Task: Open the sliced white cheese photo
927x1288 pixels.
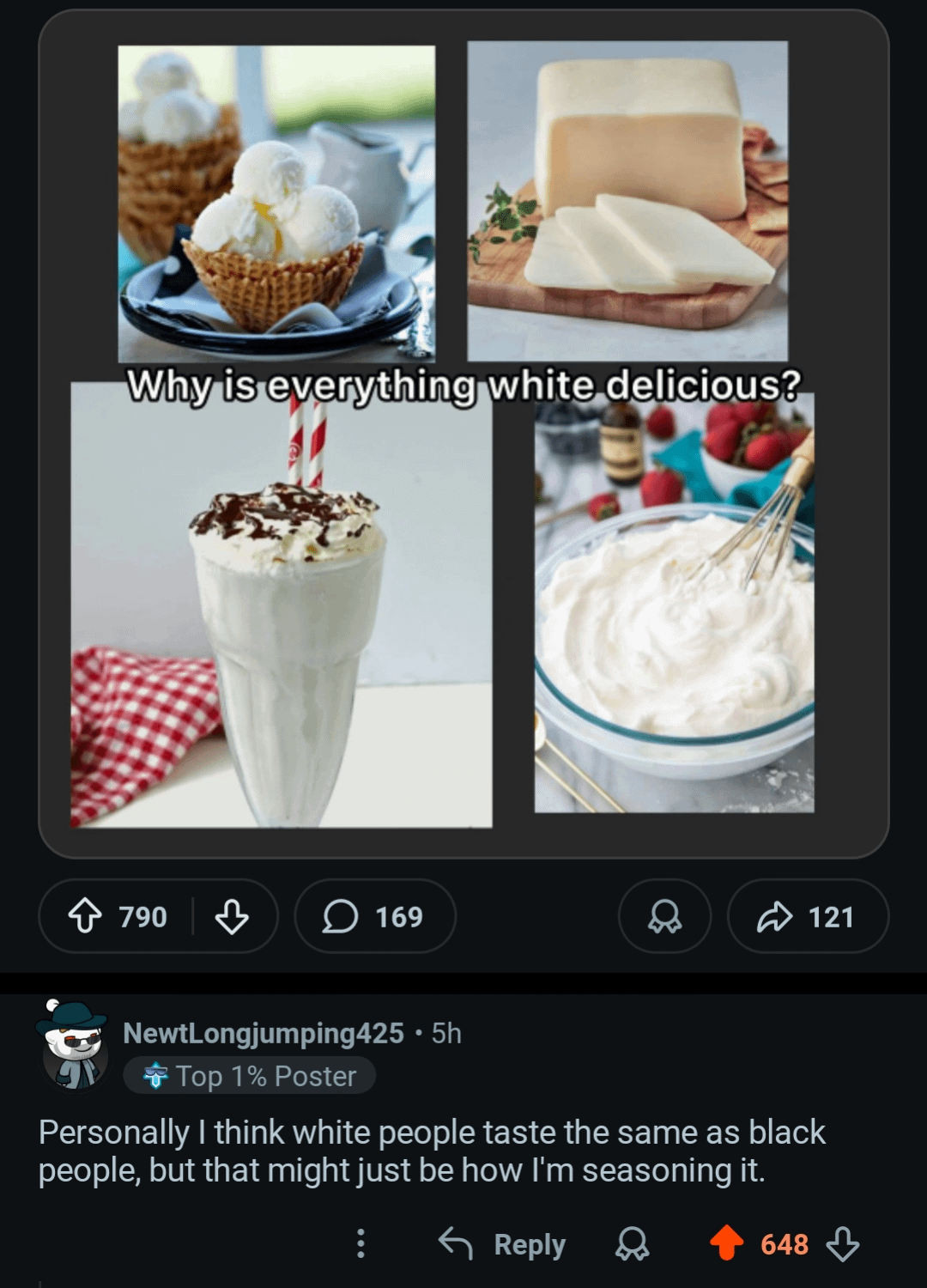Action: point(627,202)
